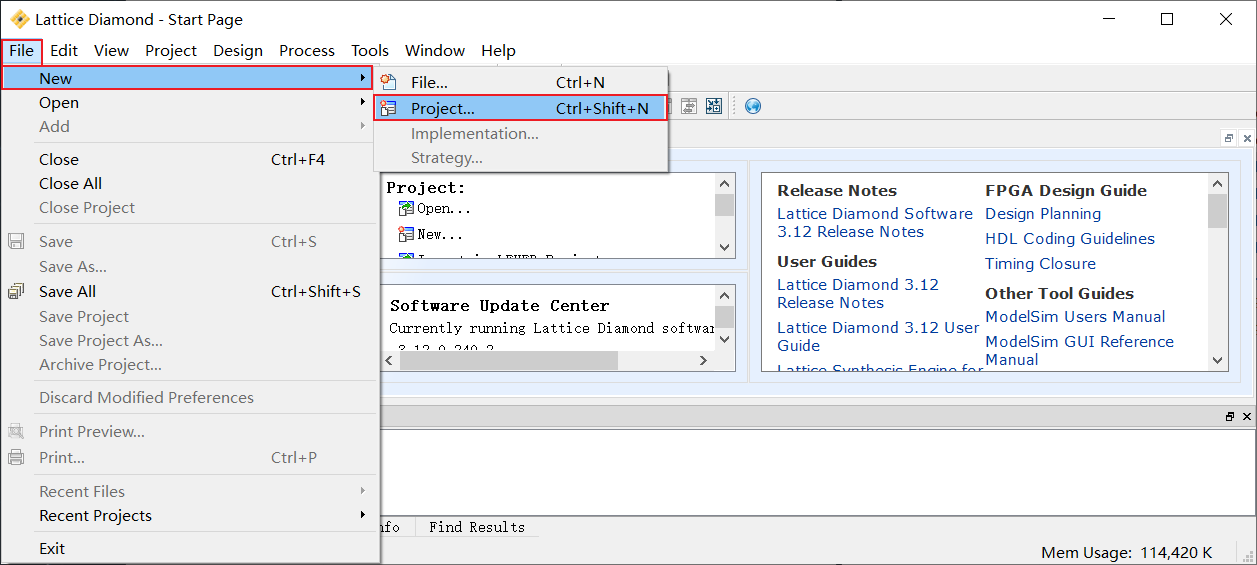Open the Design menu
The image size is (1257, 565).
pos(238,50)
